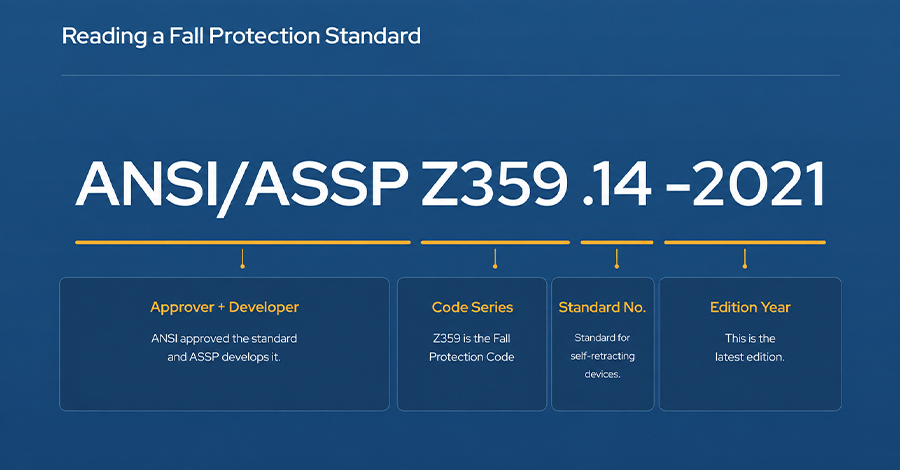The height and width of the screenshot is (470, 900).
Task: Select the 'Standard No.' heading
Action: 602,307
